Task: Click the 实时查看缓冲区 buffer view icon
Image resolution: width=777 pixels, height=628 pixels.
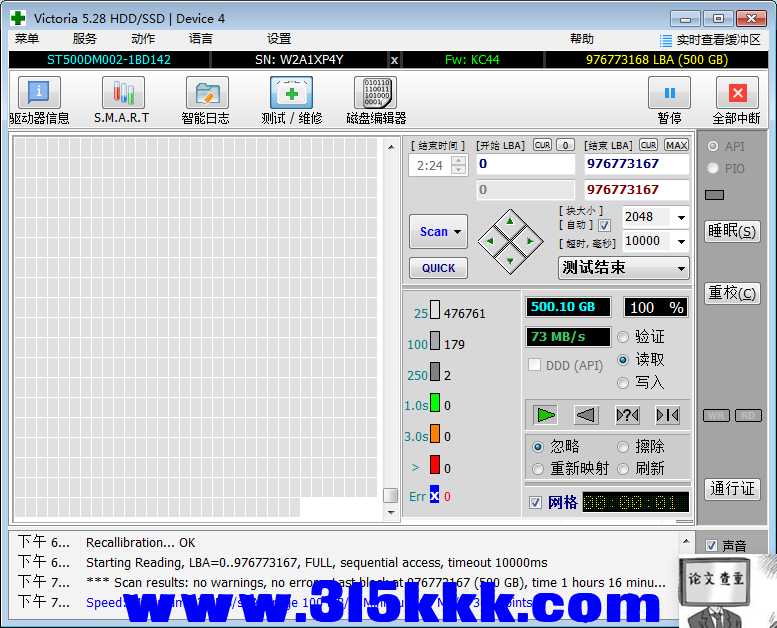Action: point(666,40)
